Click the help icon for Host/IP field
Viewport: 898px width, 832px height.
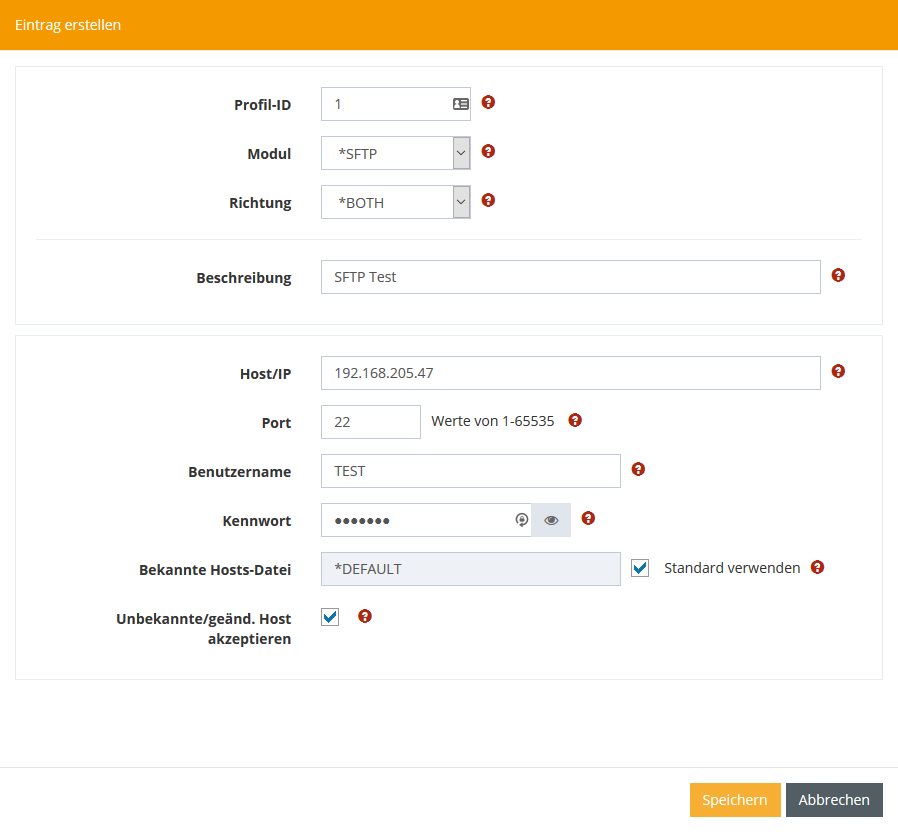(838, 371)
